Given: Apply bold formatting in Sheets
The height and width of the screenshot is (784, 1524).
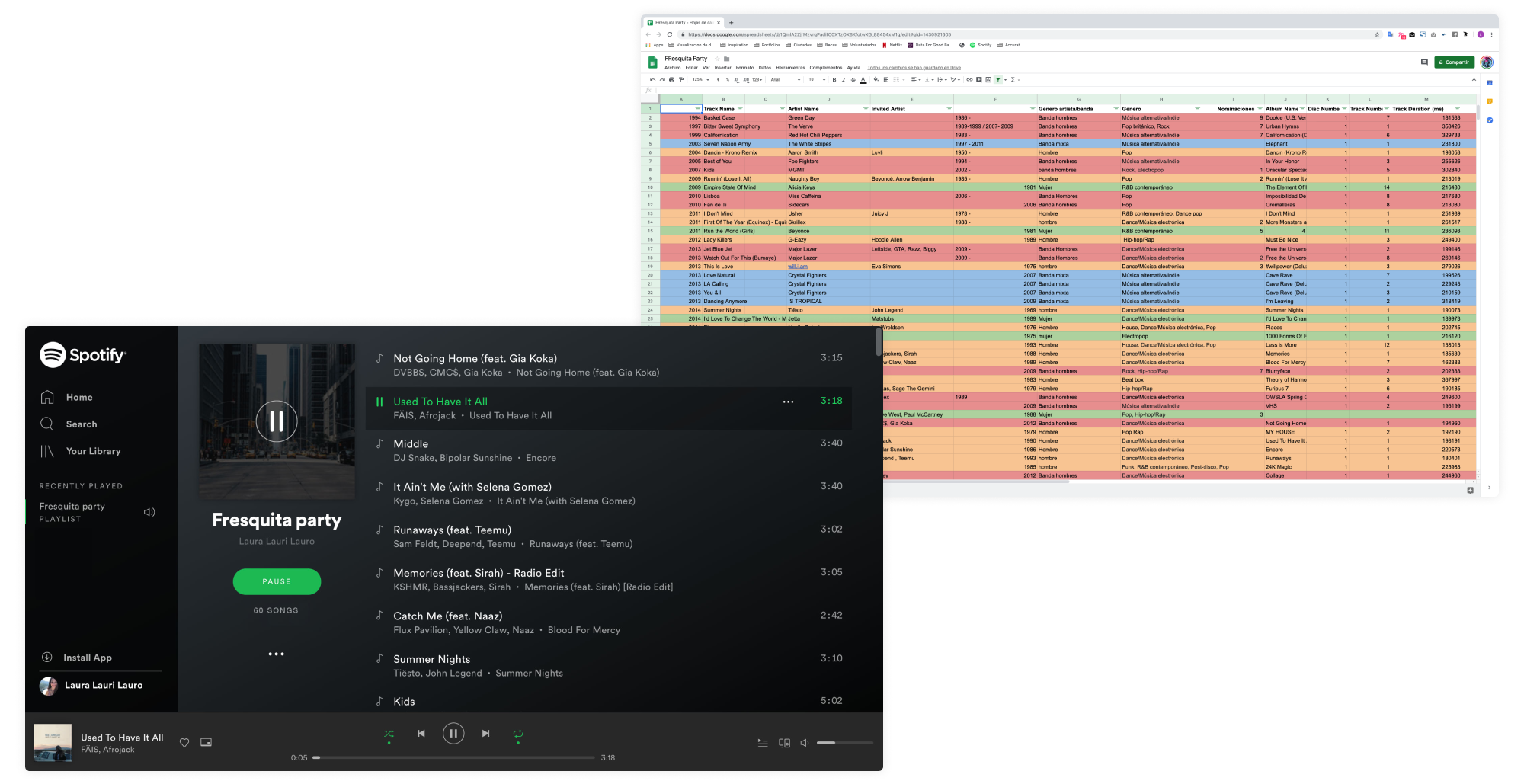Looking at the screenshot, I should 834,79.
